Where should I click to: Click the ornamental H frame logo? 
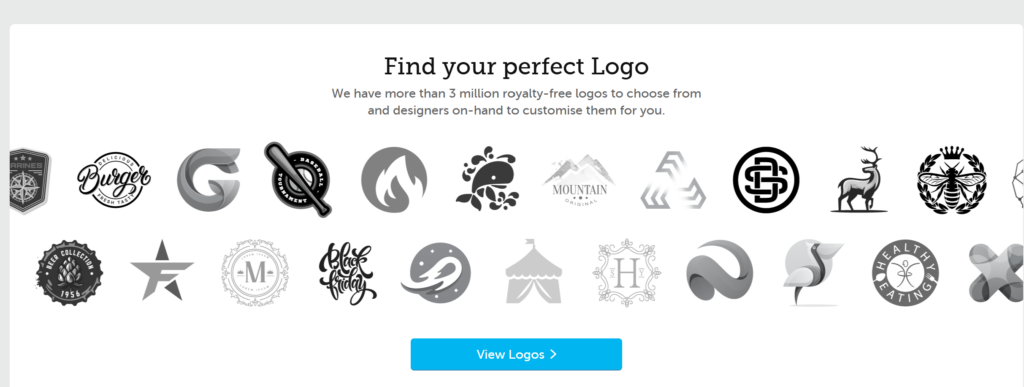pyautogui.click(x=627, y=272)
